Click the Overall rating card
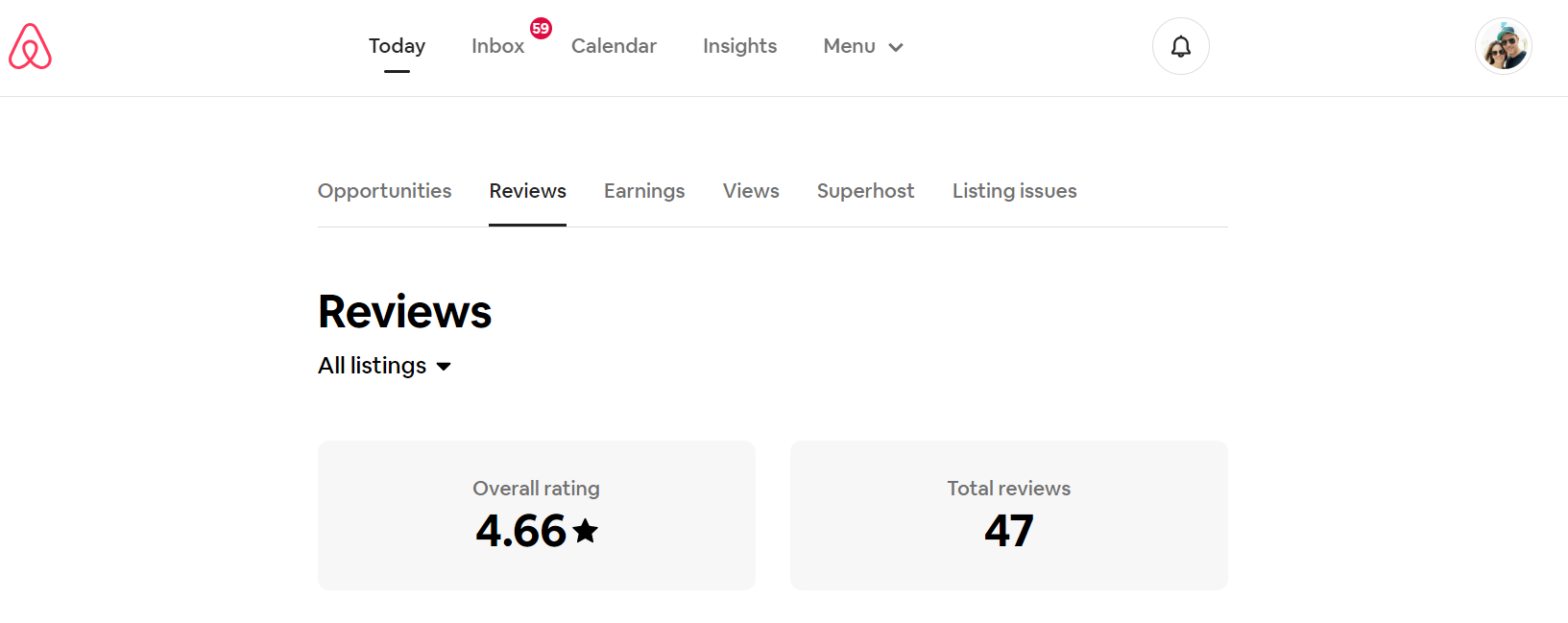This screenshot has width=1568, height=623. [536, 515]
